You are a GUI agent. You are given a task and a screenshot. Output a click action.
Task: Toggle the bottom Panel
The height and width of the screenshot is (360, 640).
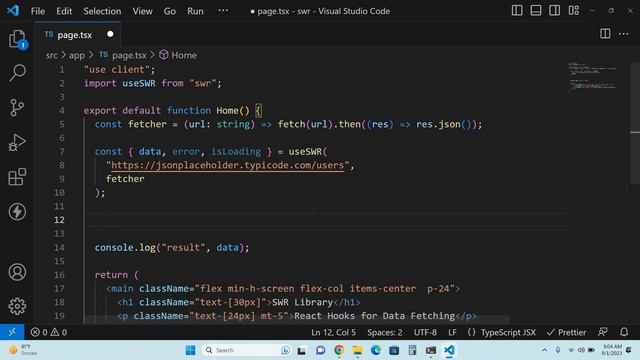click(536, 11)
